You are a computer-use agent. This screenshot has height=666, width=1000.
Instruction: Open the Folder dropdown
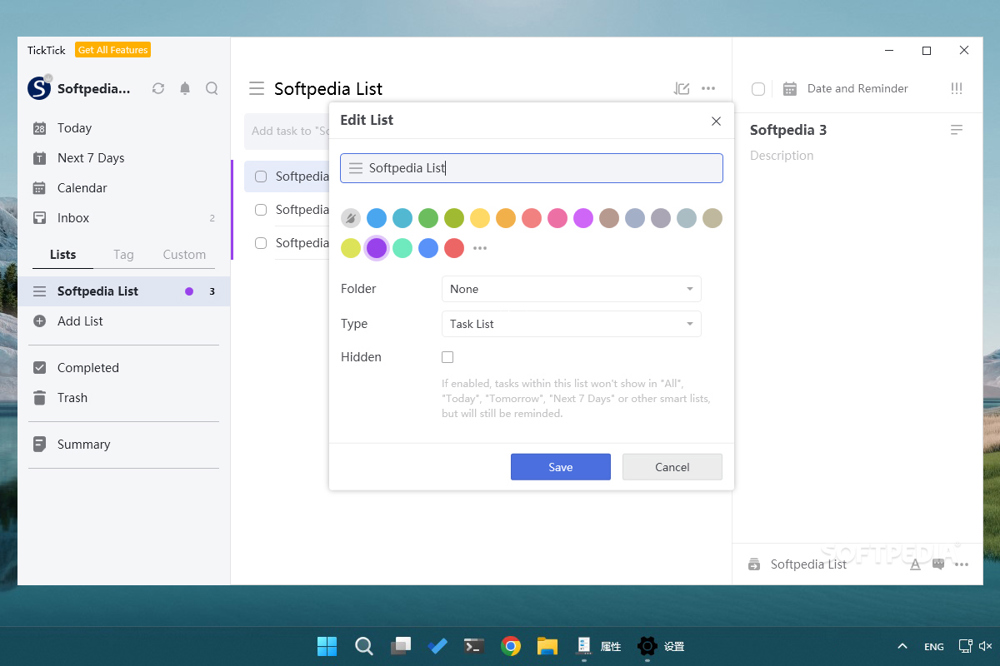[571, 289]
